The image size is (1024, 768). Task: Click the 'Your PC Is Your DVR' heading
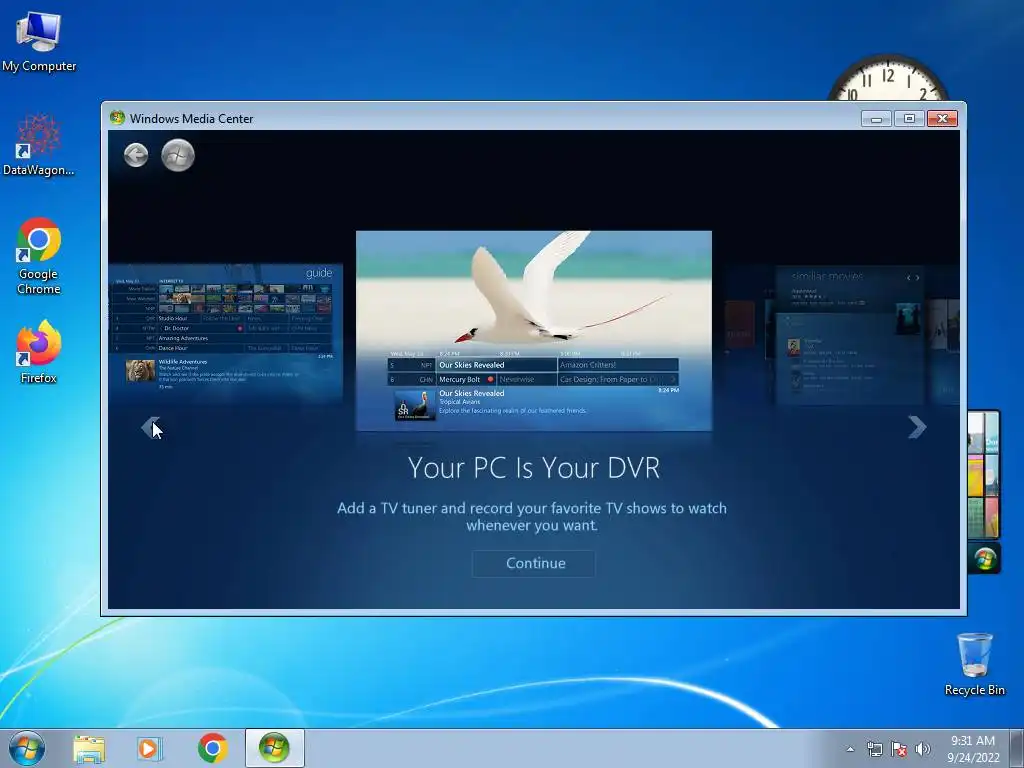534,468
